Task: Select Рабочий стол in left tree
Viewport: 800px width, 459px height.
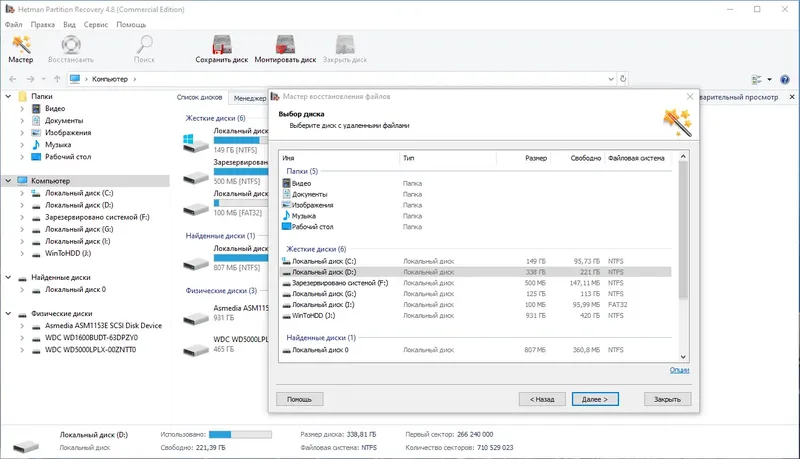Action: [68, 157]
